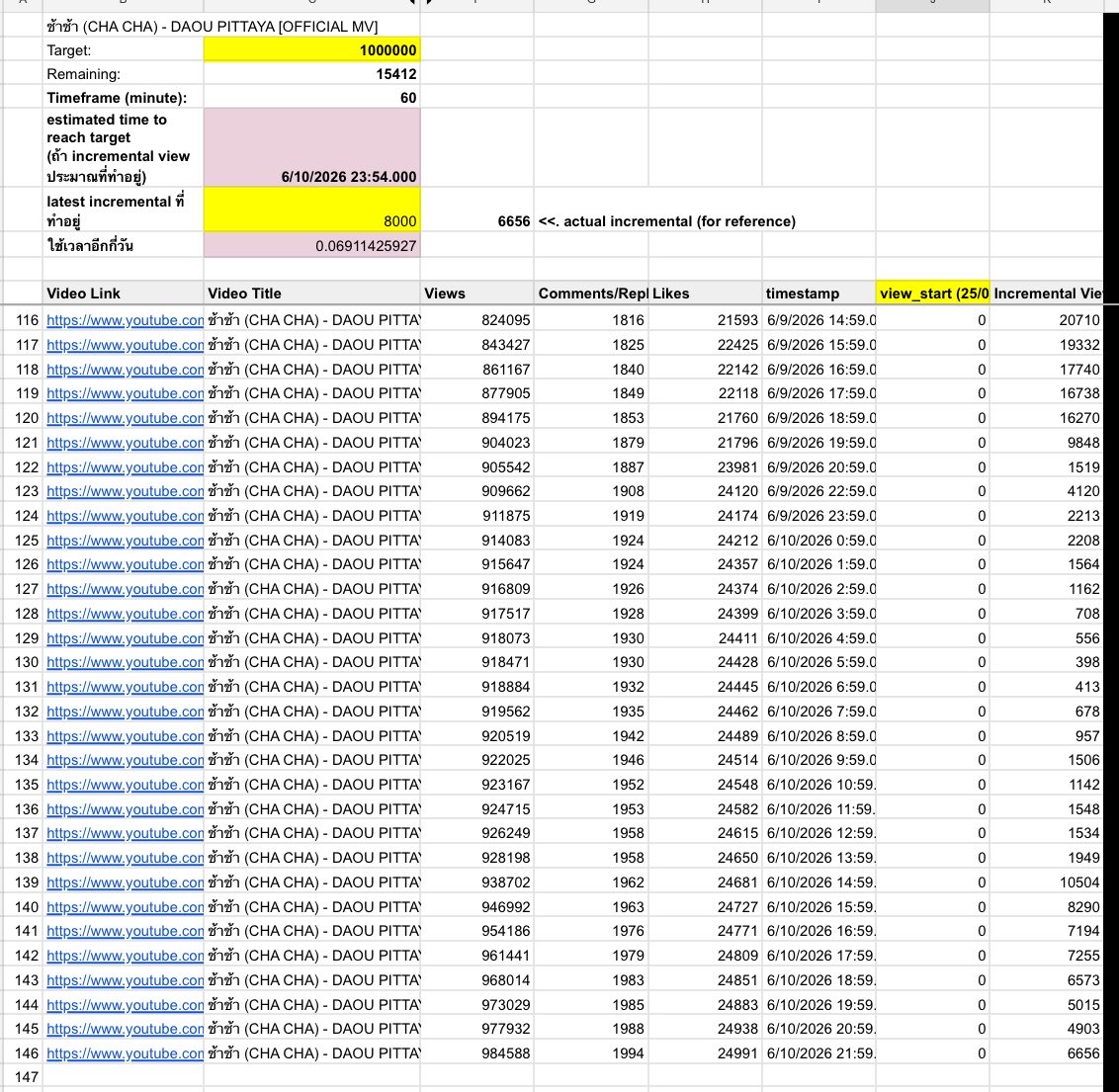This screenshot has width=1119, height=1092.
Task: Open YouTube link in row 130
Action: point(125,662)
